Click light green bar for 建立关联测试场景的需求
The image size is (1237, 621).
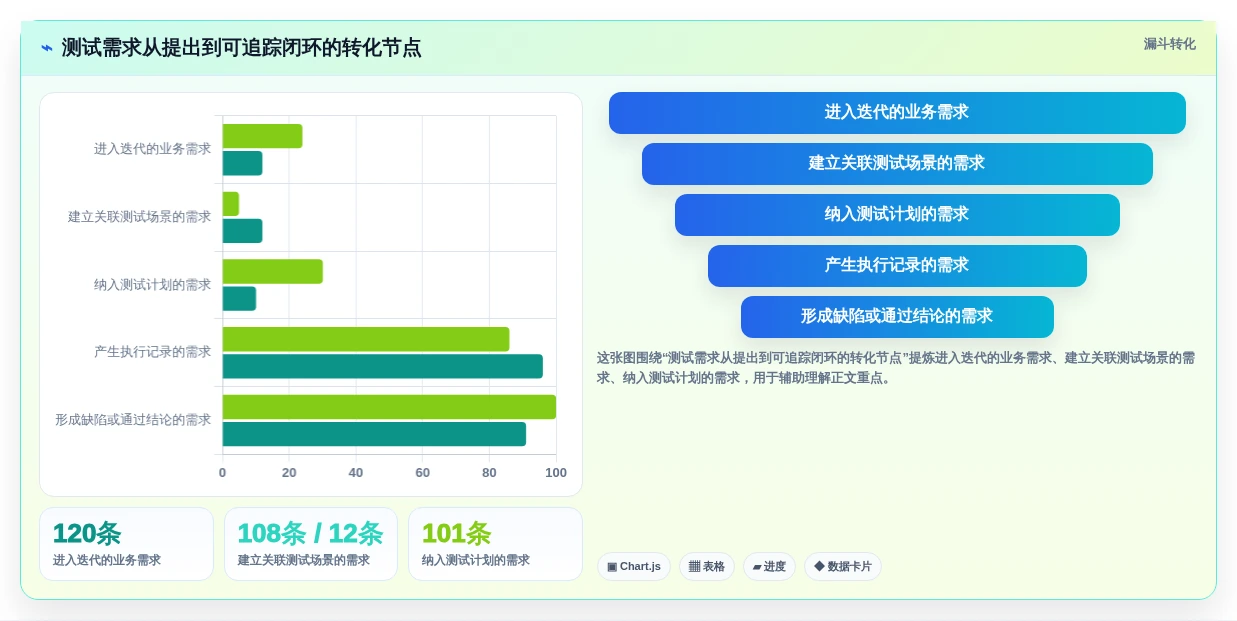point(231,204)
